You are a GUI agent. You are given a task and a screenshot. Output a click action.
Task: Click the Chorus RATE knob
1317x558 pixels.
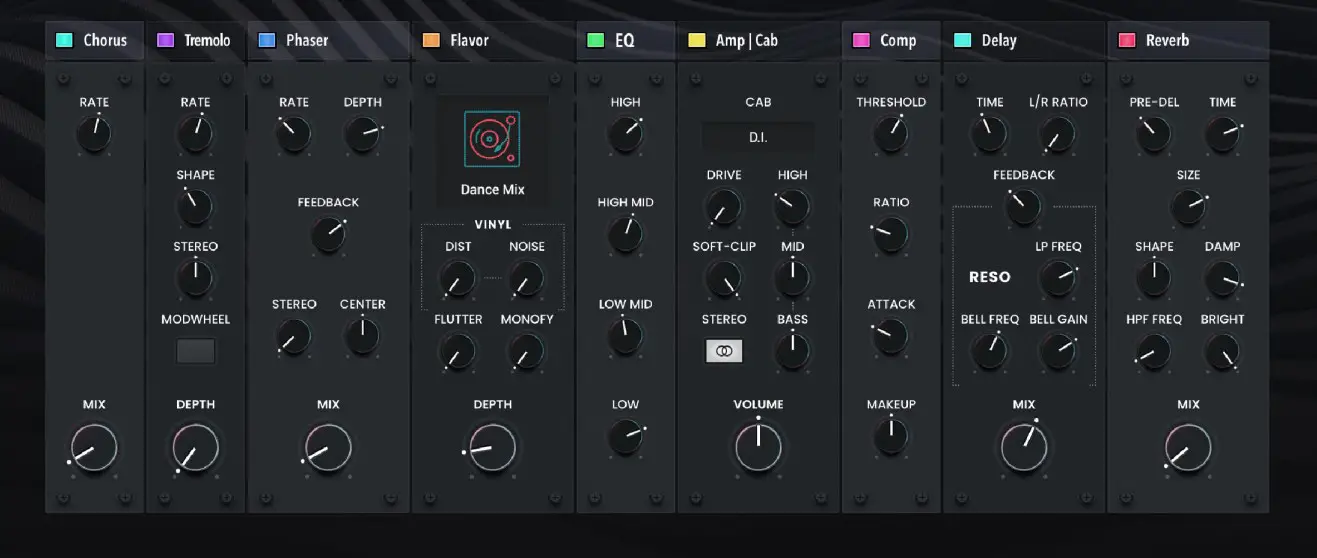94,134
